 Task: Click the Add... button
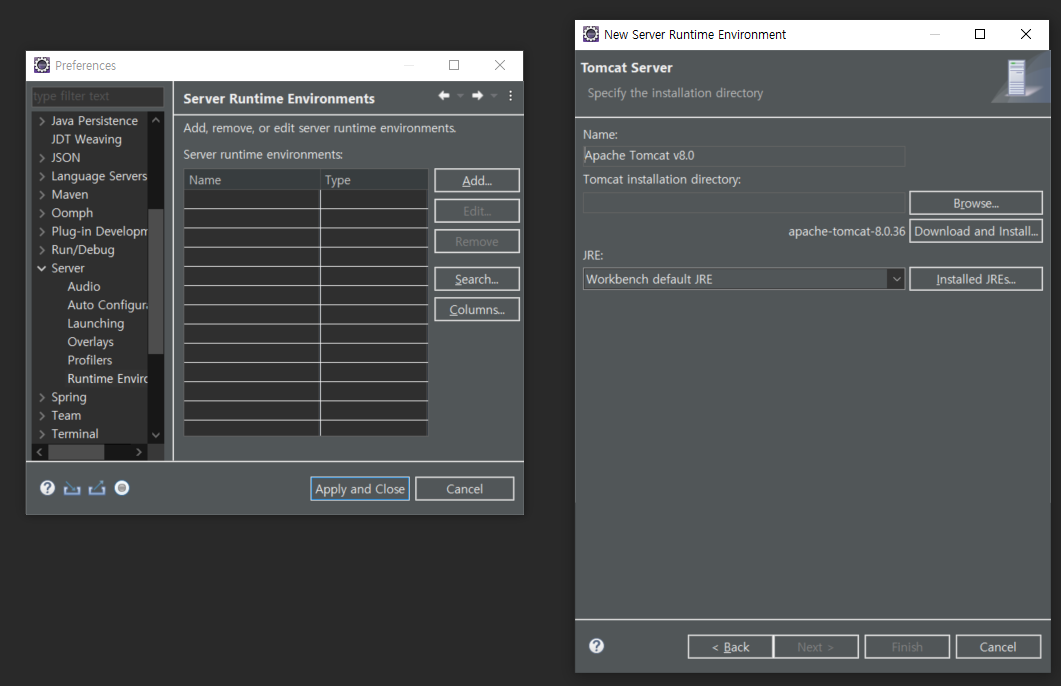(x=477, y=181)
